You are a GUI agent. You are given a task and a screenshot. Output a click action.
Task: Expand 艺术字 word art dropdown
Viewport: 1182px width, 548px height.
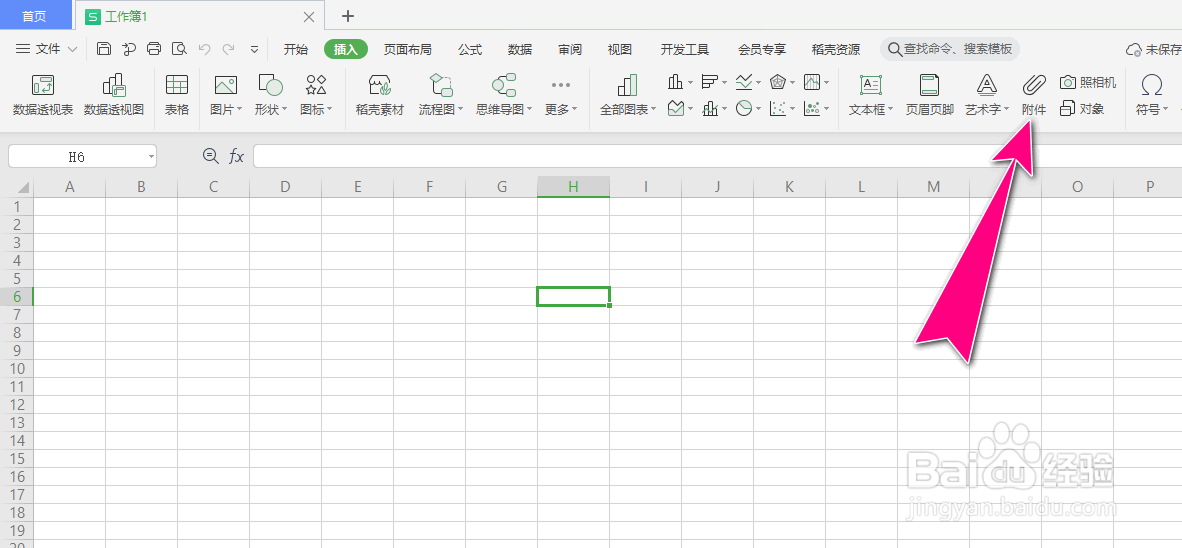click(1006, 109)
